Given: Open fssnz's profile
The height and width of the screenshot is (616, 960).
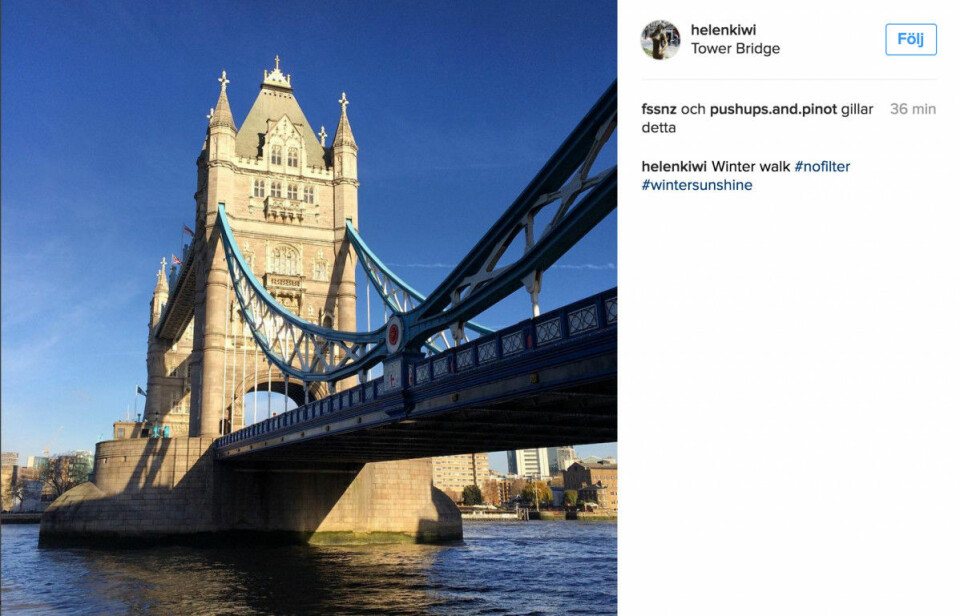Looking at the screenshot, I should [659, 109].
